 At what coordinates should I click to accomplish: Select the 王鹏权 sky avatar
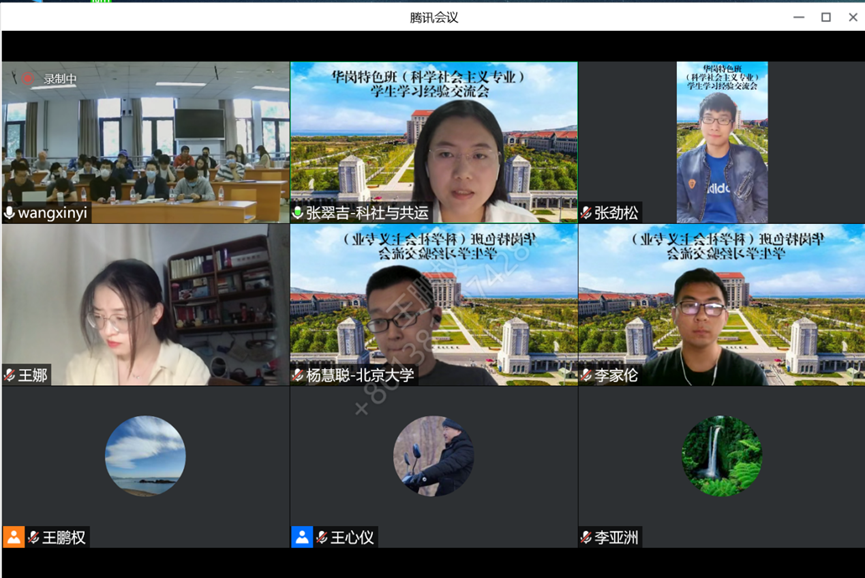145,456
